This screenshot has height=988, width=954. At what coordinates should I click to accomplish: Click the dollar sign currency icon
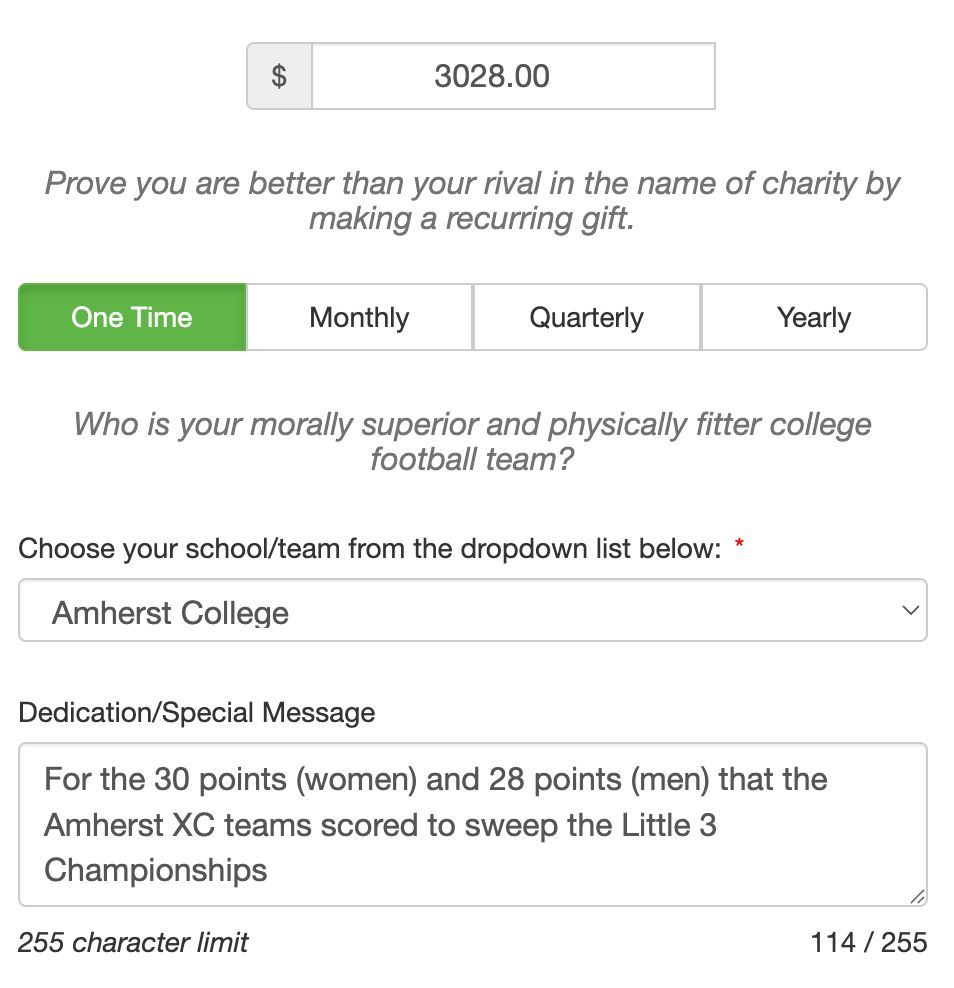click(x=279, y=76)
